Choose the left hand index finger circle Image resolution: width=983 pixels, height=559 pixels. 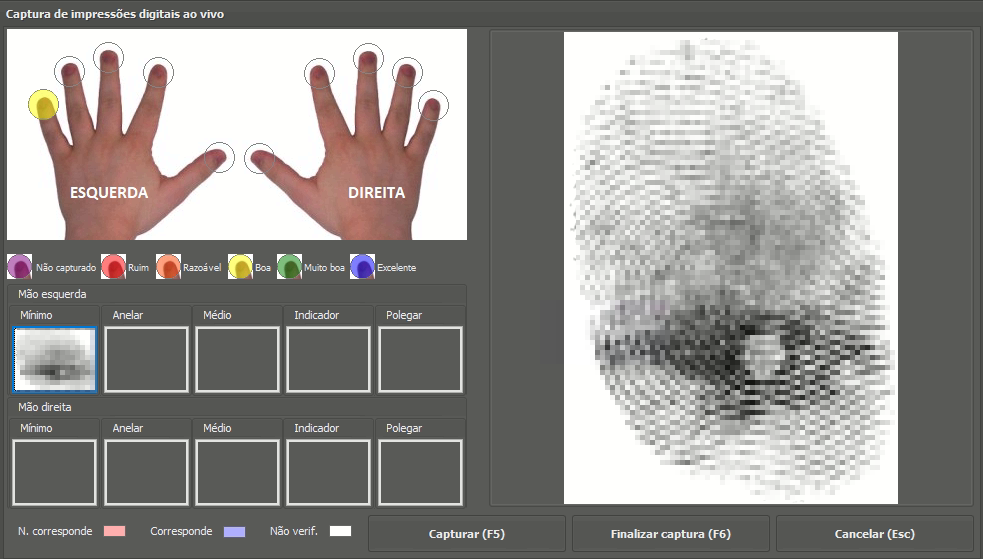[158, 72]
